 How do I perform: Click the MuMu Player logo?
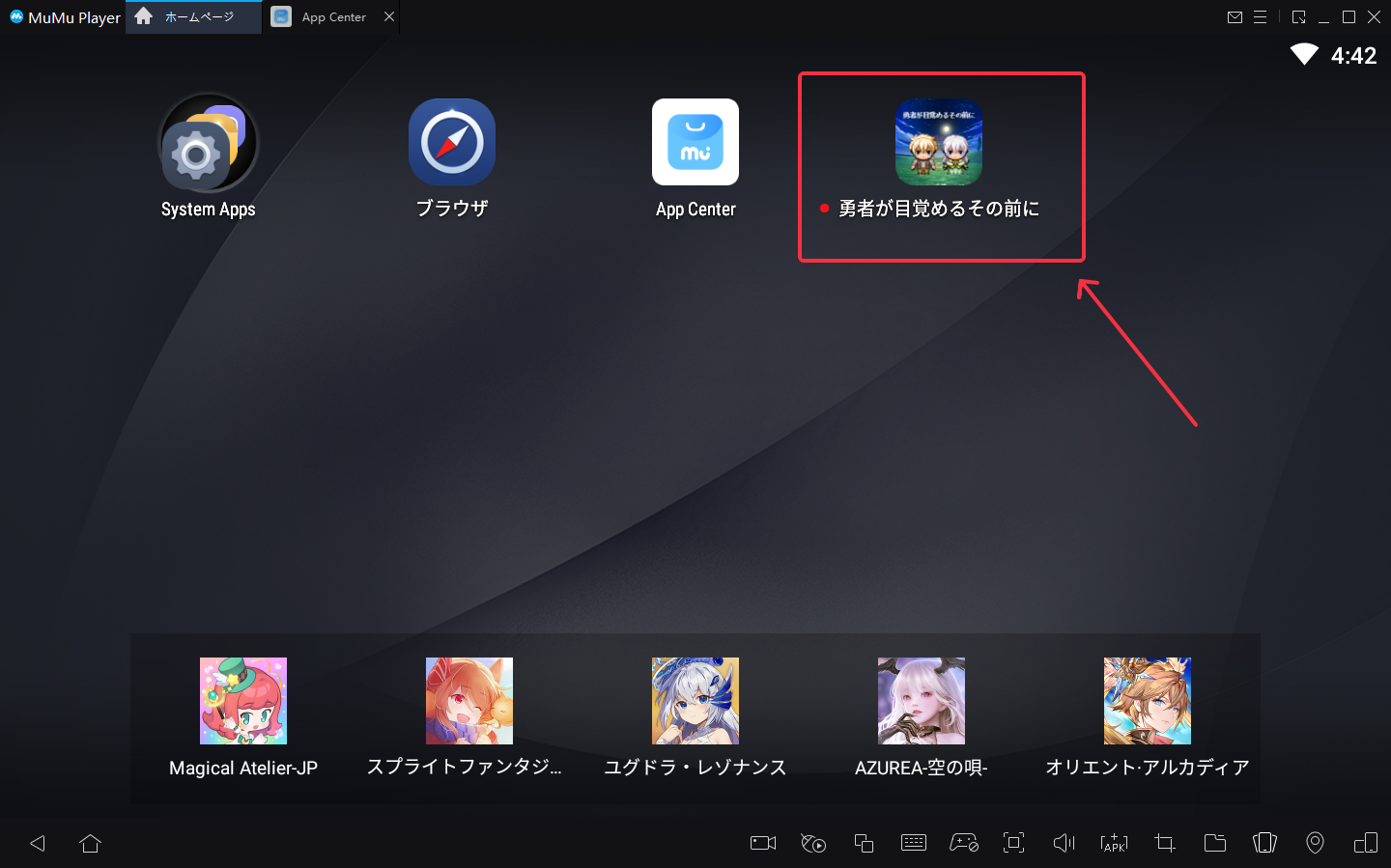16,16
